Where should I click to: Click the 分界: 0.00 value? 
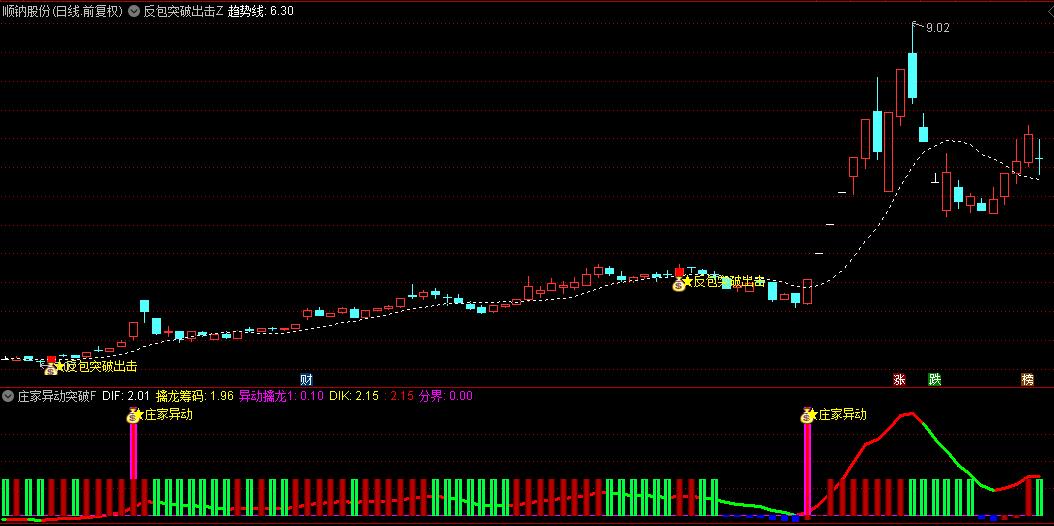446,396
